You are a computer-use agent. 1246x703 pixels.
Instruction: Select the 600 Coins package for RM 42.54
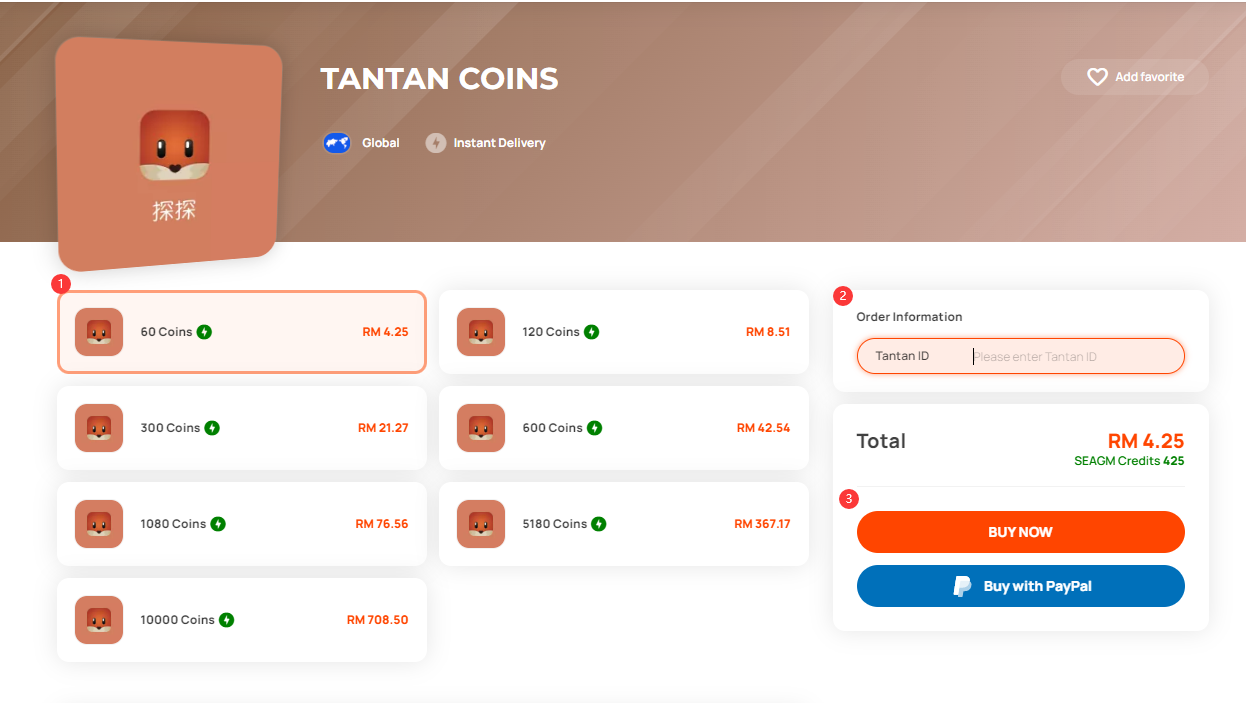pos(624,428)
